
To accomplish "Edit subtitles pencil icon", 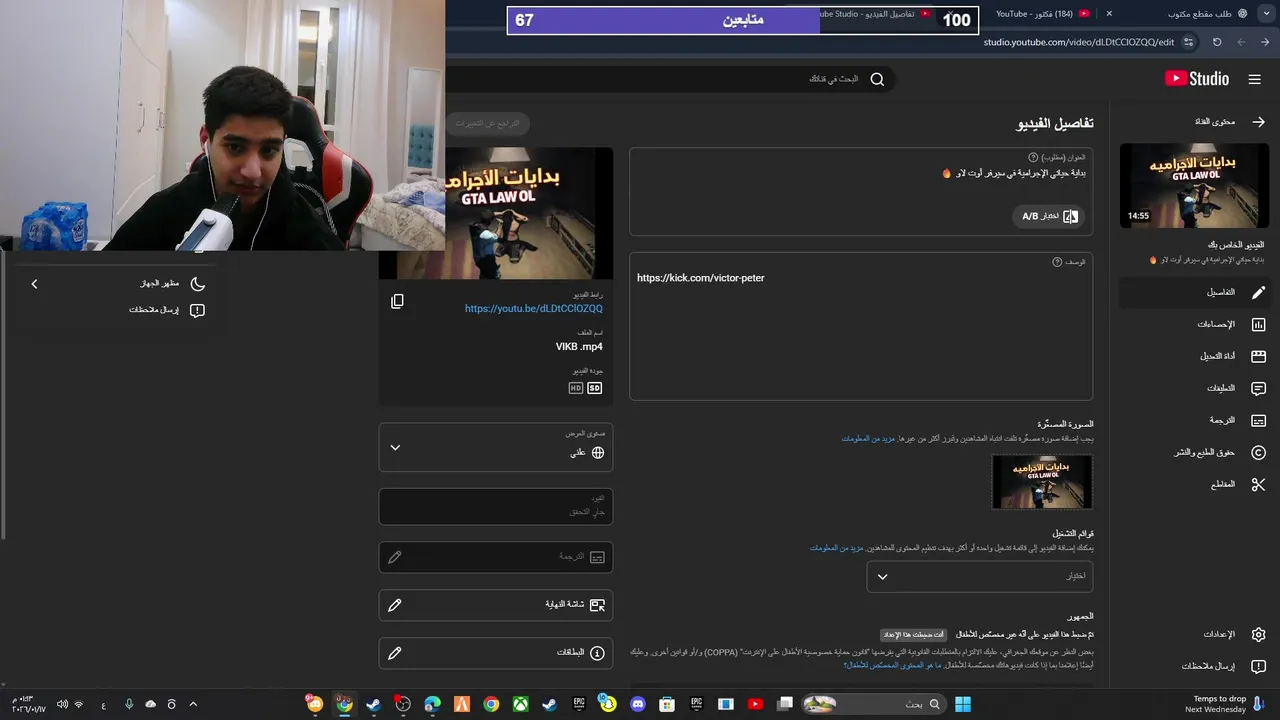I will pos(395,557).
